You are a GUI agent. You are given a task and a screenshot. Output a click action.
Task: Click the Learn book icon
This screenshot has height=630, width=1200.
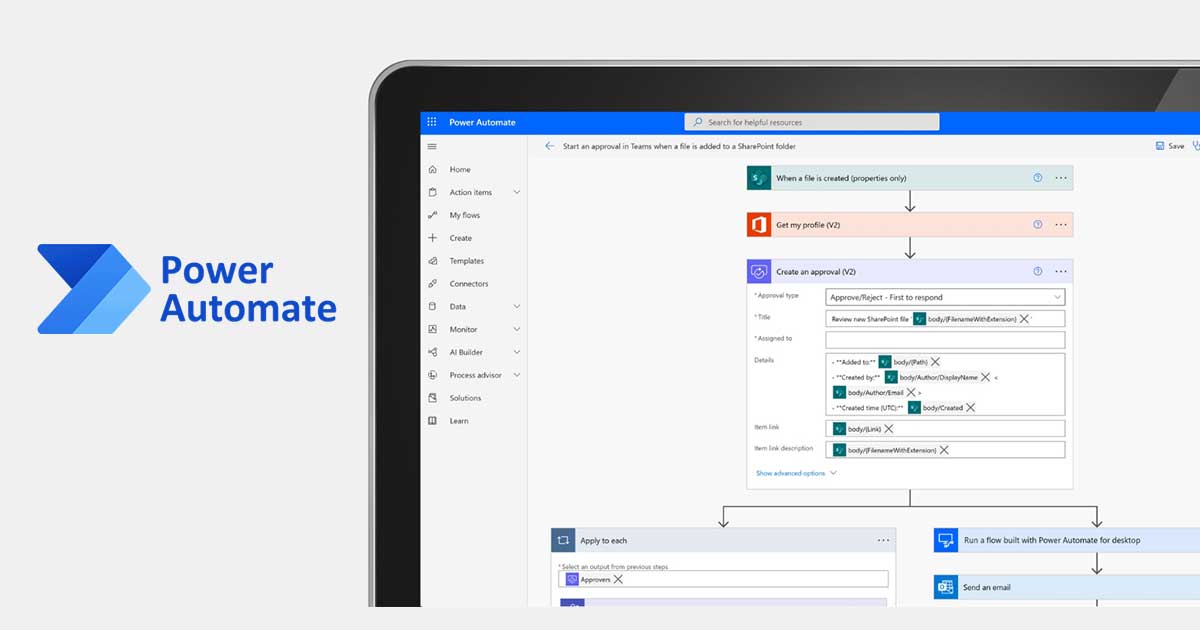pyautogui.click(x=432, y=421)
